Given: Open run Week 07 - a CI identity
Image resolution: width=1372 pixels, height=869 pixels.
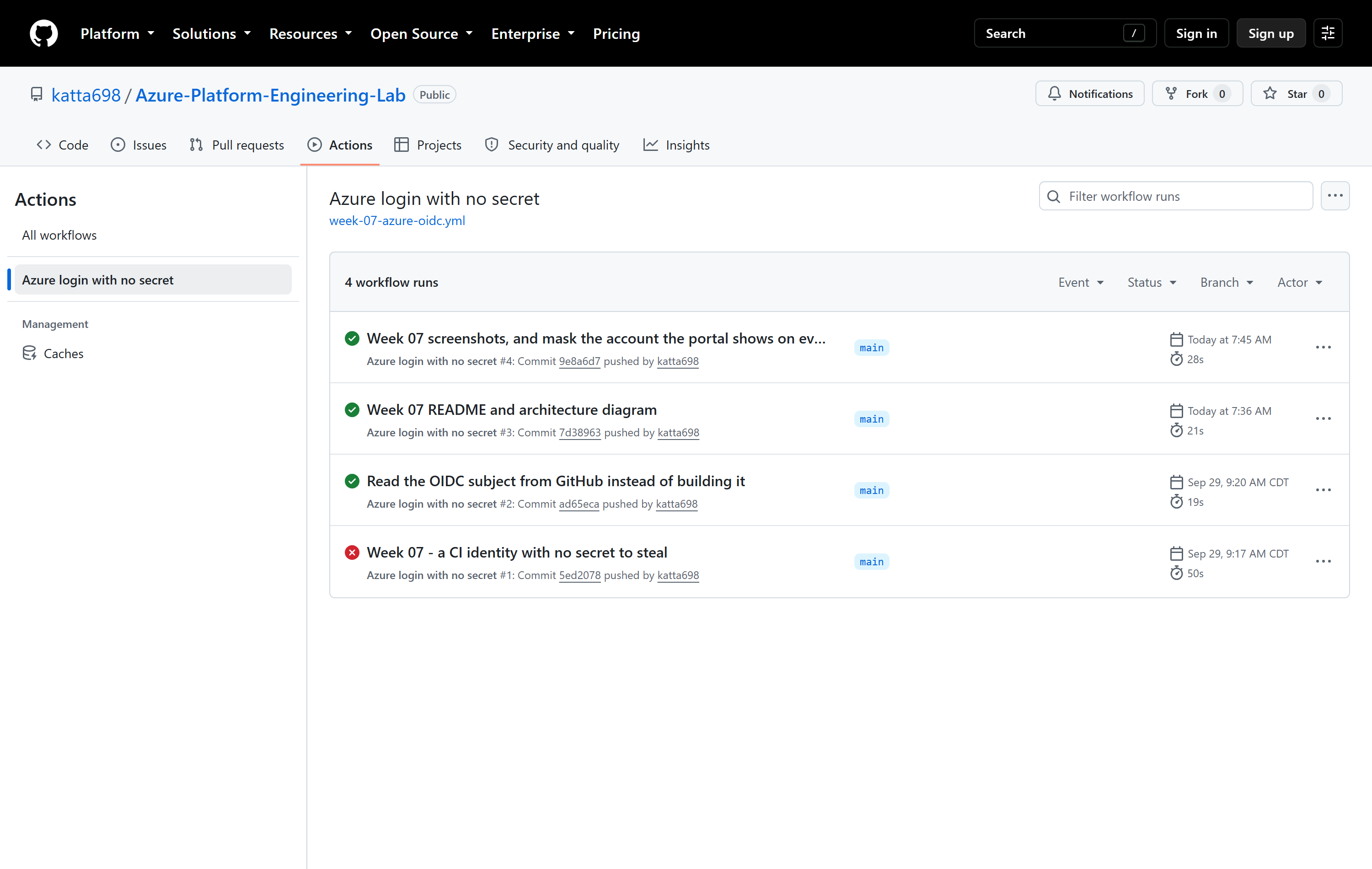Looking at the screenshot, I should tap(517, 552).
